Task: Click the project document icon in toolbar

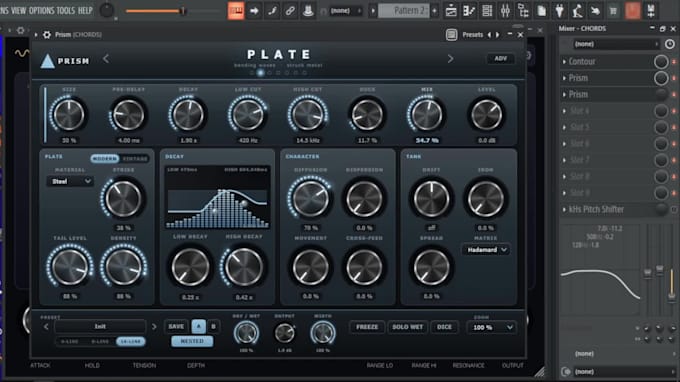Action: [x=542, y=10]
